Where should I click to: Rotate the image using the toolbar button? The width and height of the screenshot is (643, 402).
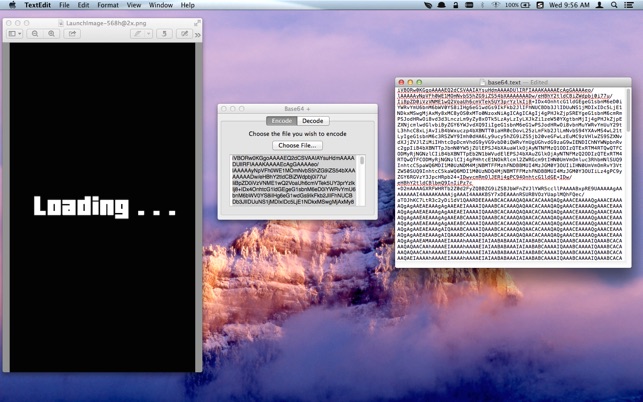165,34
